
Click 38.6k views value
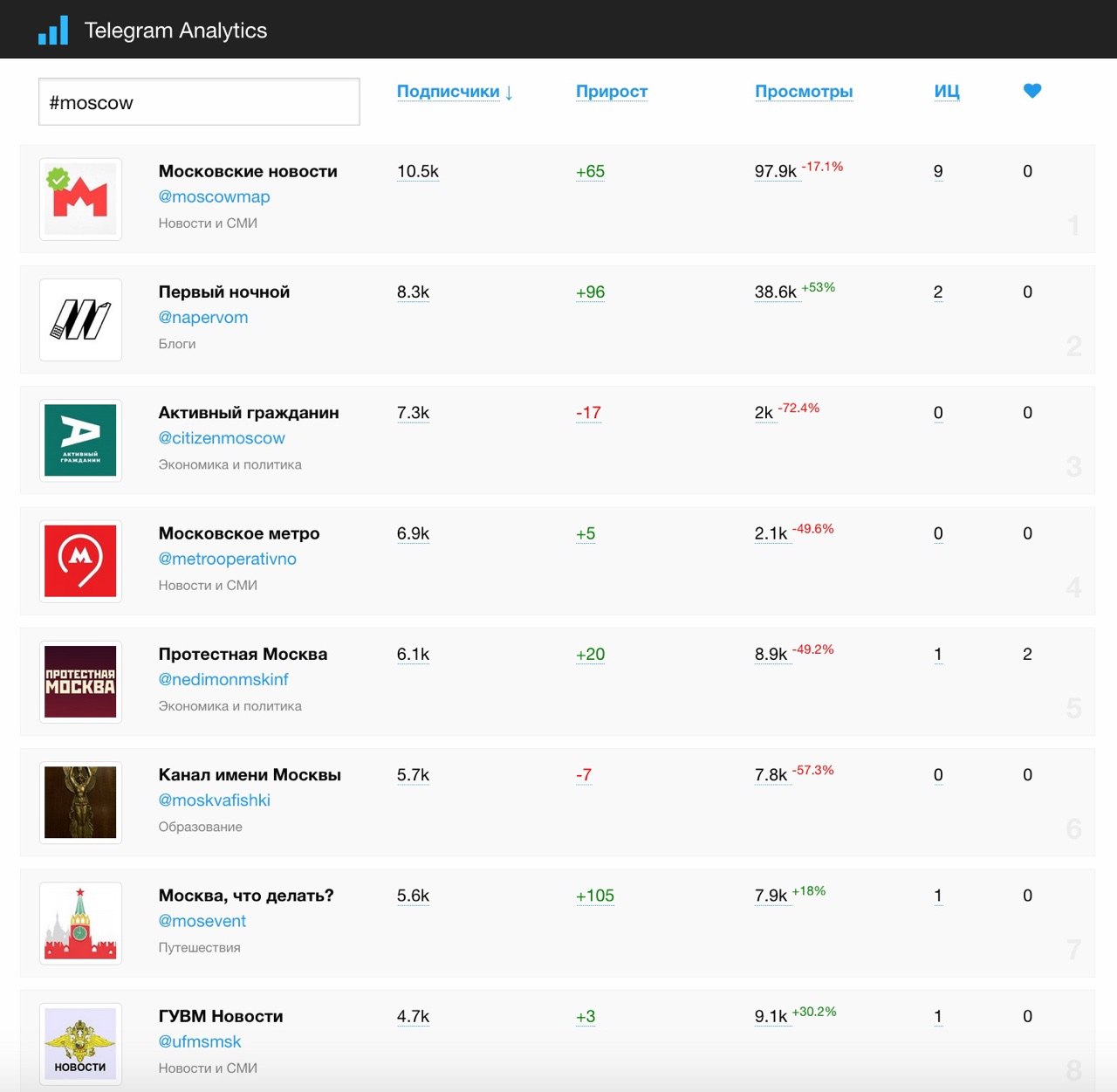point(776,292)
